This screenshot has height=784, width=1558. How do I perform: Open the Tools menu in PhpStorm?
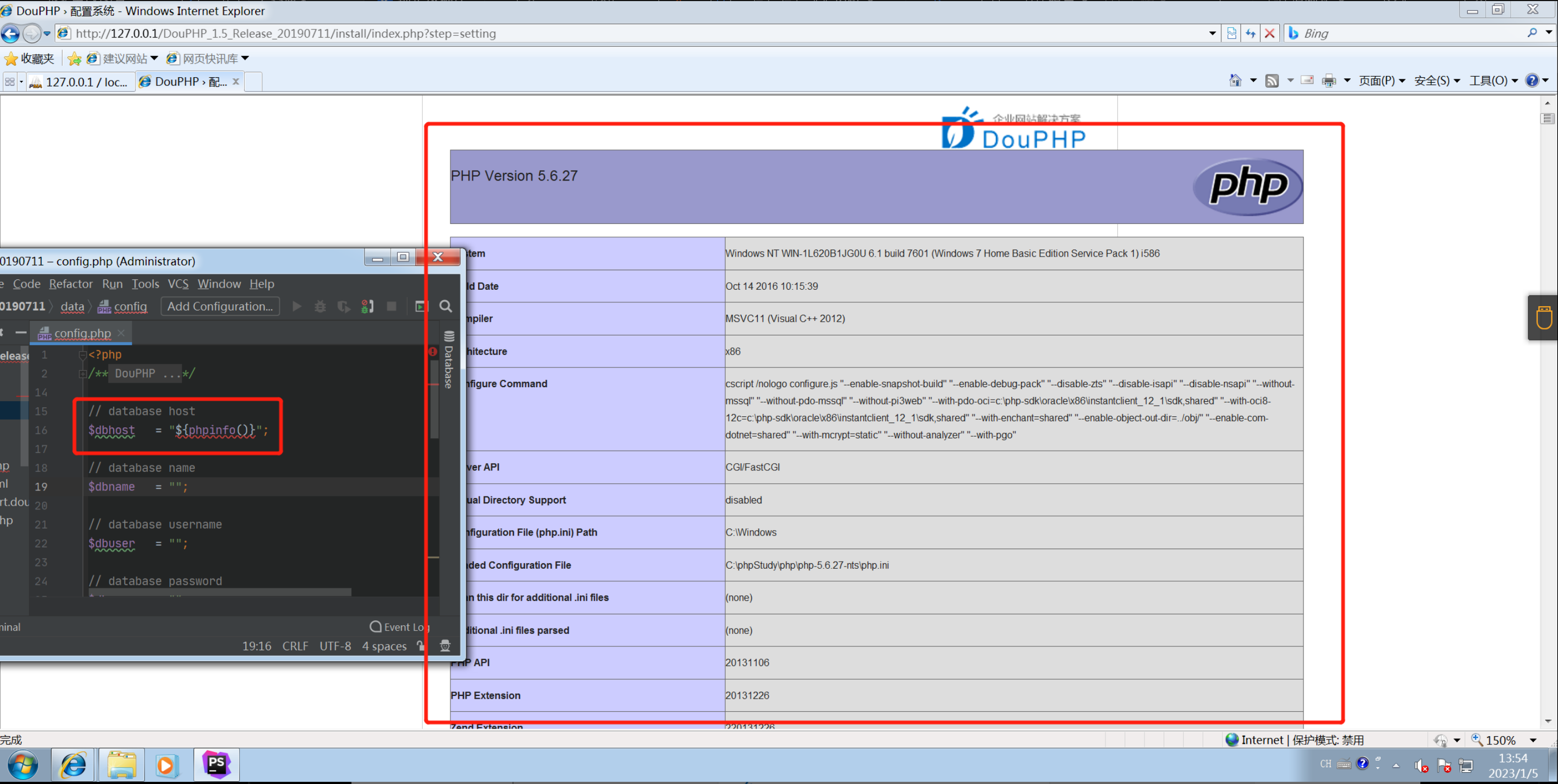(x=145, y=283)
